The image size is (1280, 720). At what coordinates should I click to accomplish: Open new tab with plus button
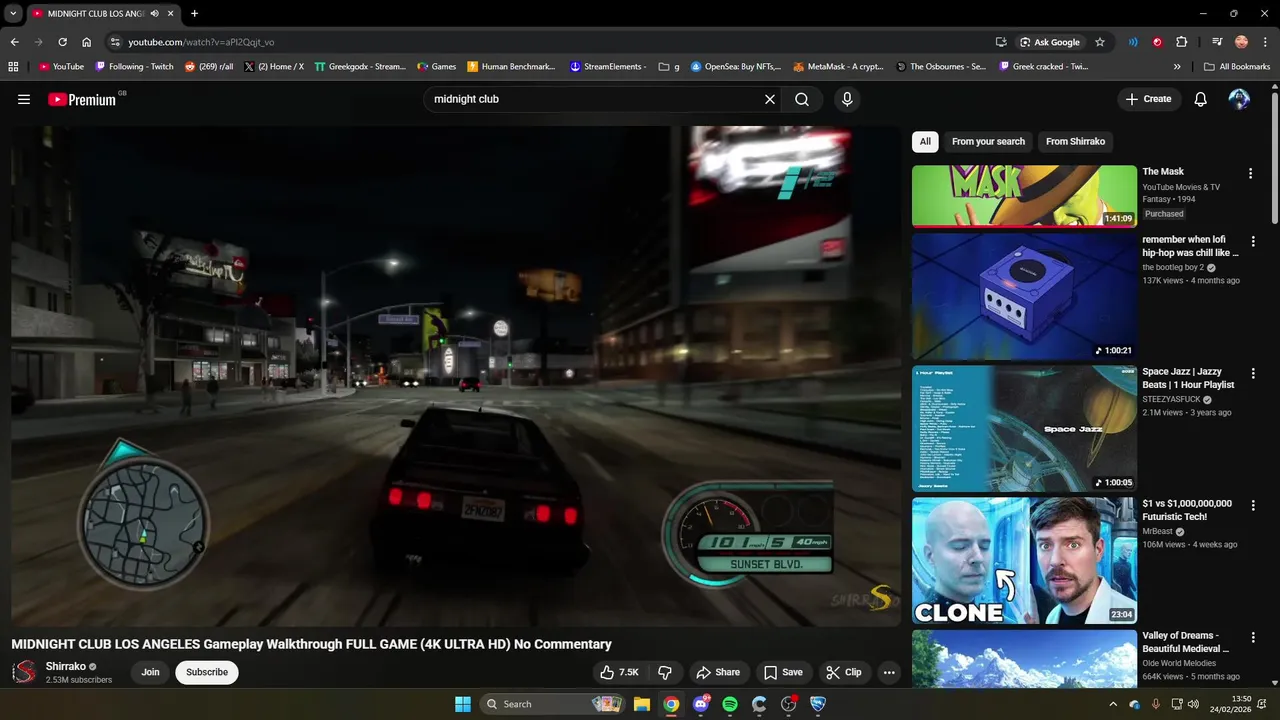[x=194, y=13]
